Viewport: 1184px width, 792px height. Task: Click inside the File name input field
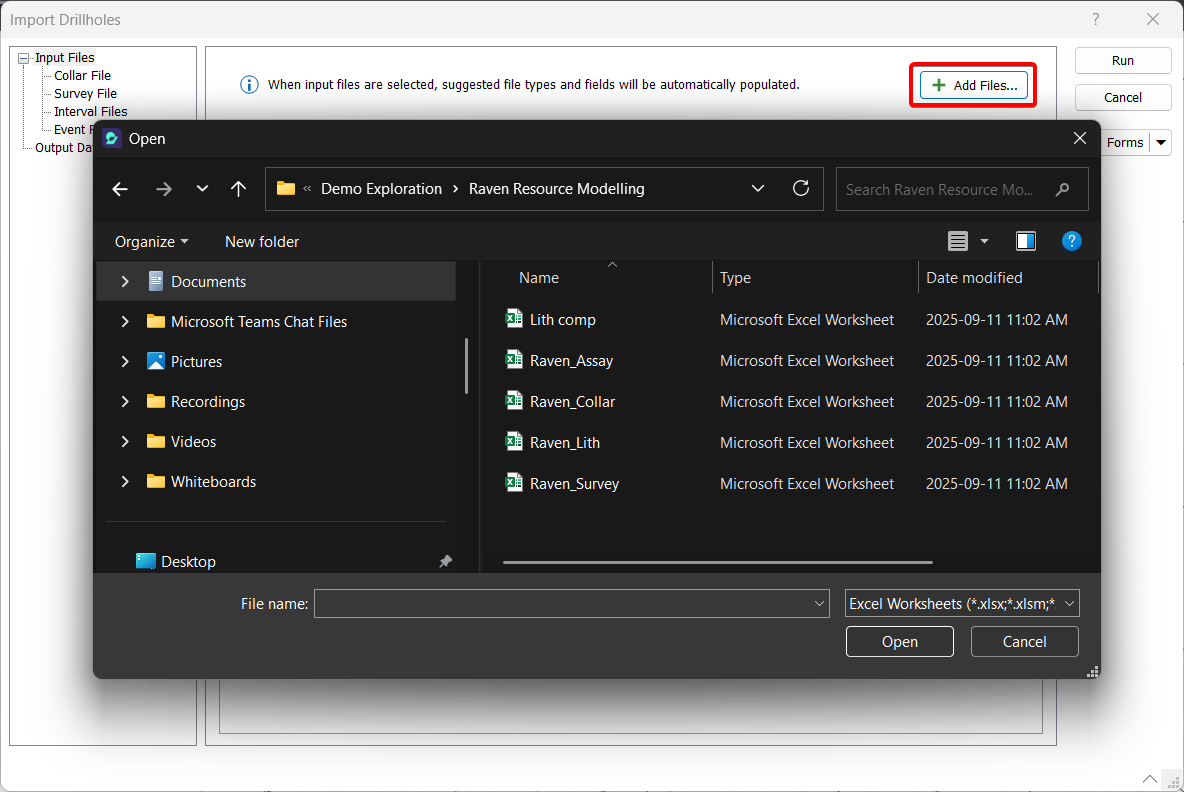coord(570,603)
